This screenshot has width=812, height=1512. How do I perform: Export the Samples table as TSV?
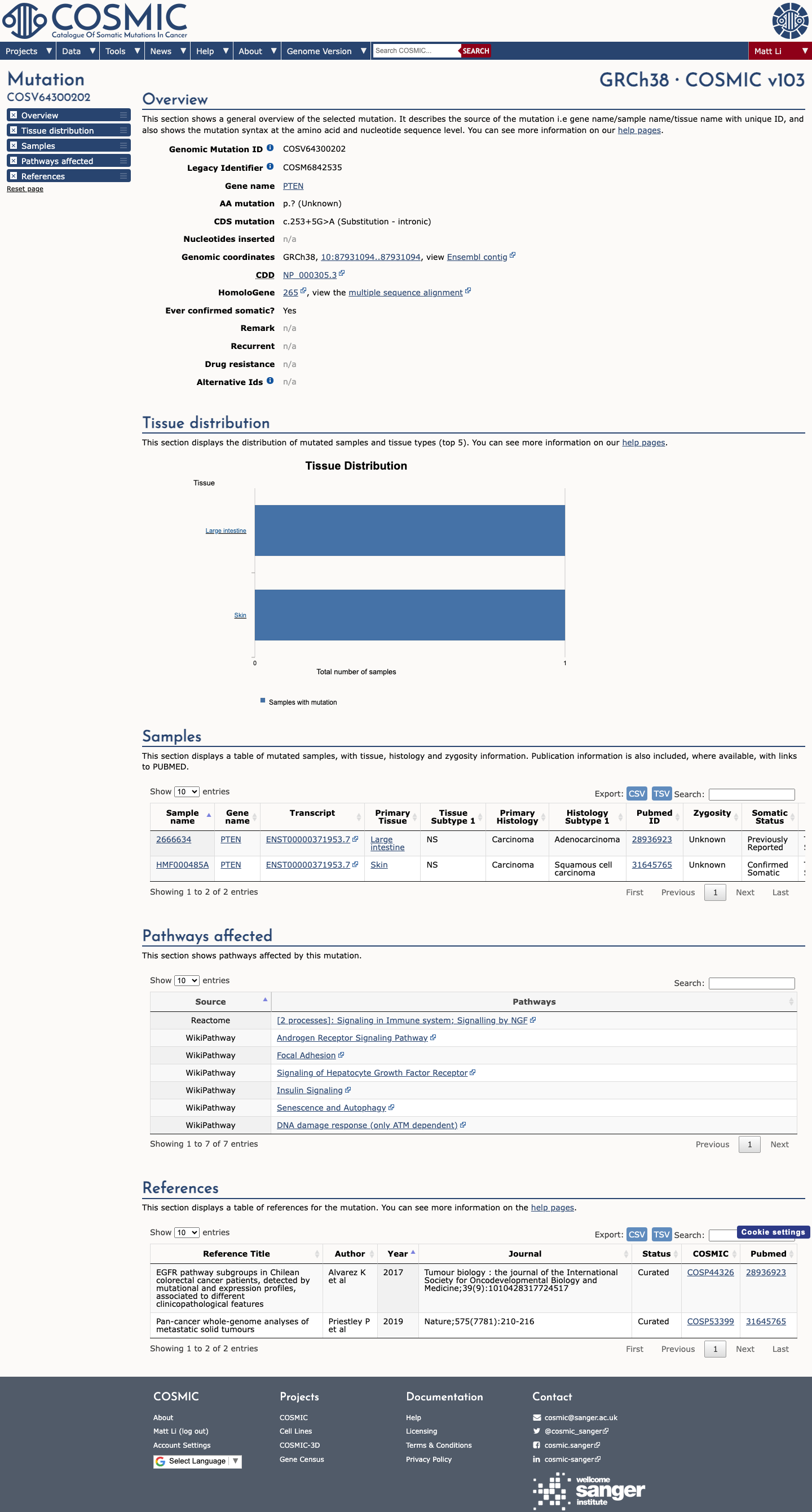661,794
